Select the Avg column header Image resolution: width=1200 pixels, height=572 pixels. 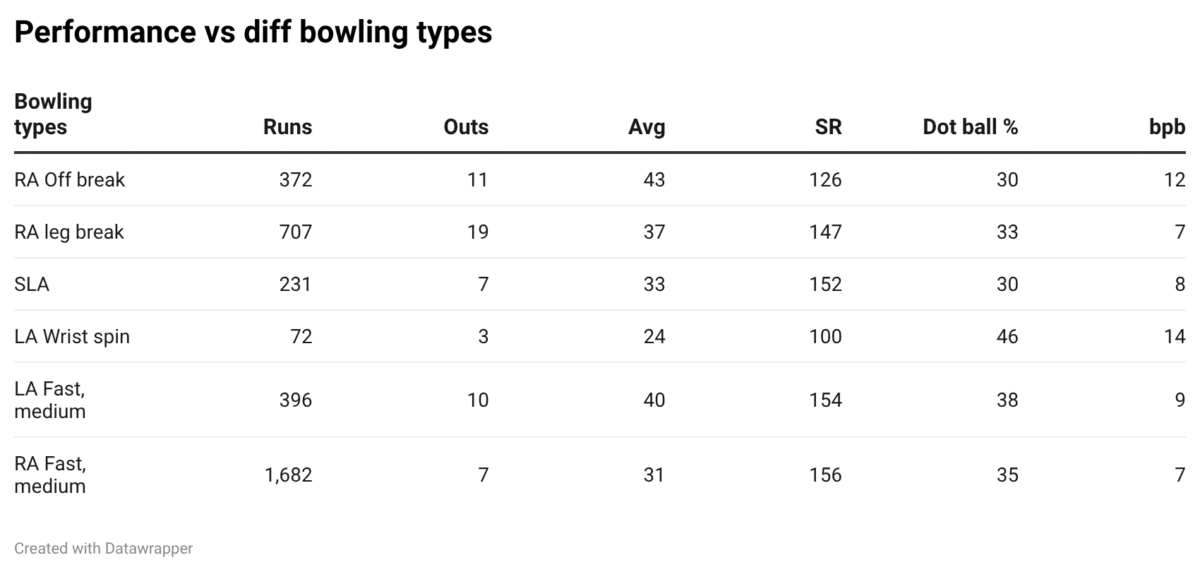click(646, 127)
